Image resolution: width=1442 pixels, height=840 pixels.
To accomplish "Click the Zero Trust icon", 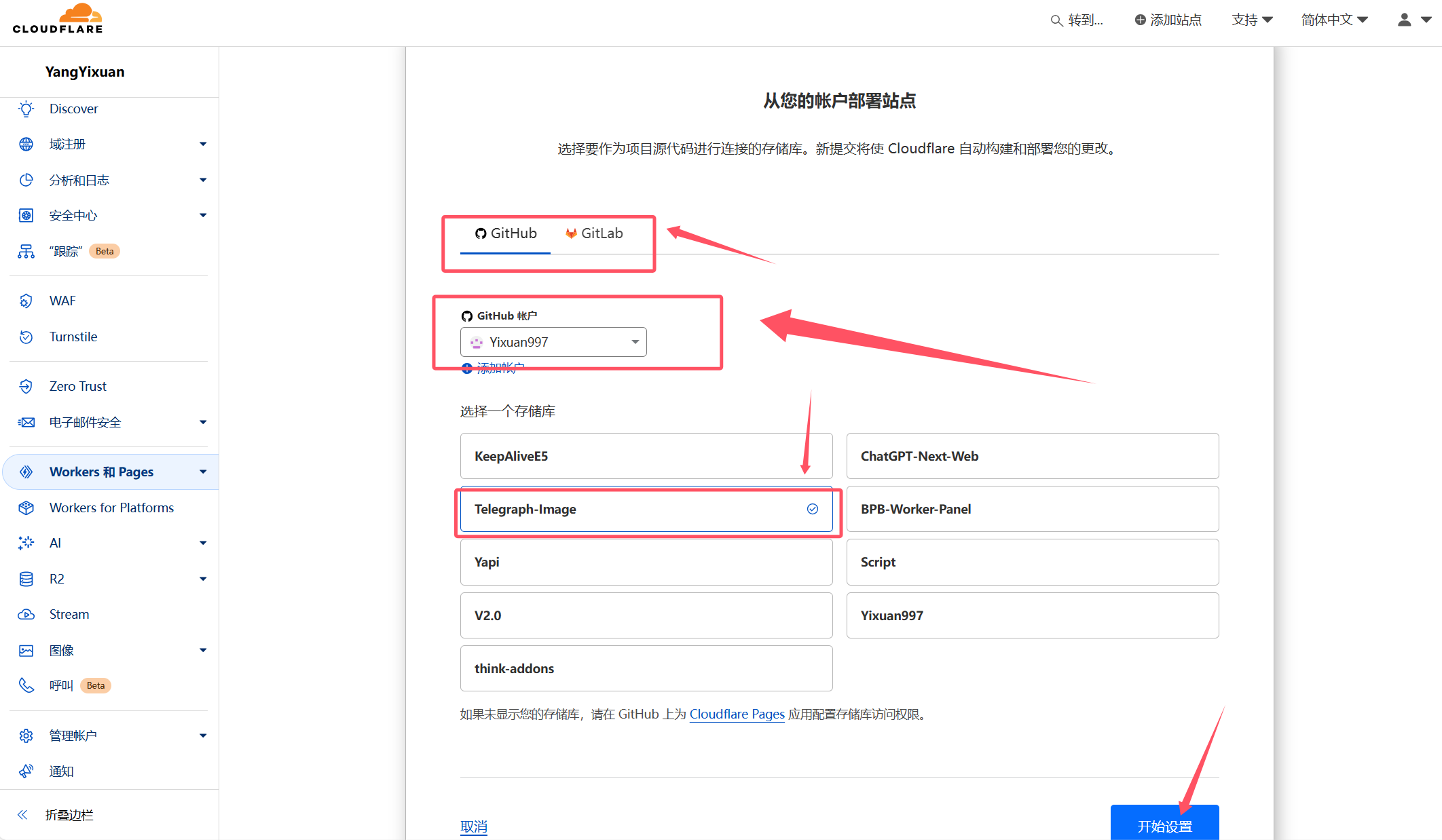I will (26, 386).
